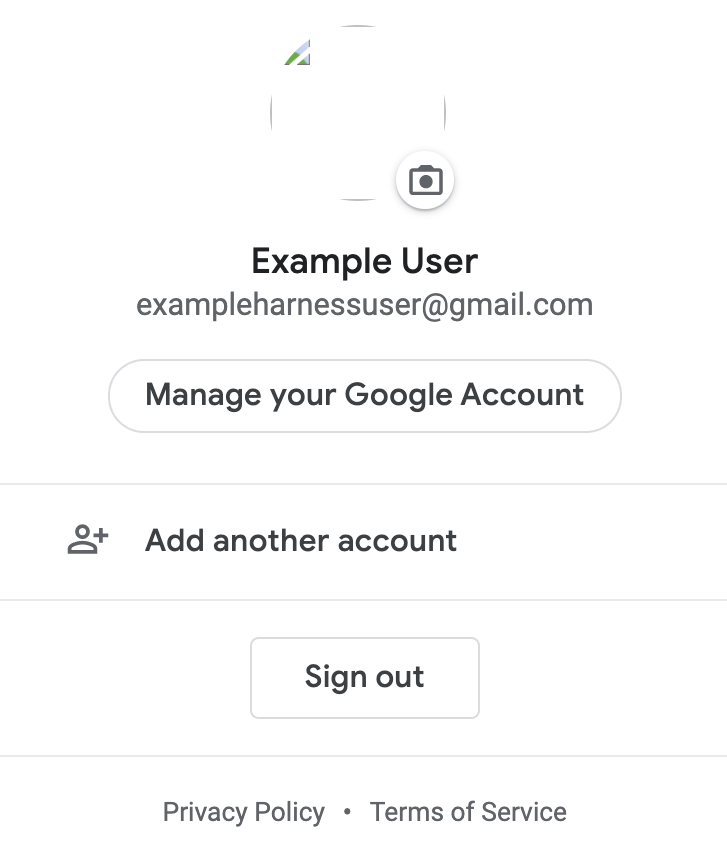The width and height of the screenshot is (727, 841).
Task: Open Manage your Google Account
Action: click(x=364, y=395)
